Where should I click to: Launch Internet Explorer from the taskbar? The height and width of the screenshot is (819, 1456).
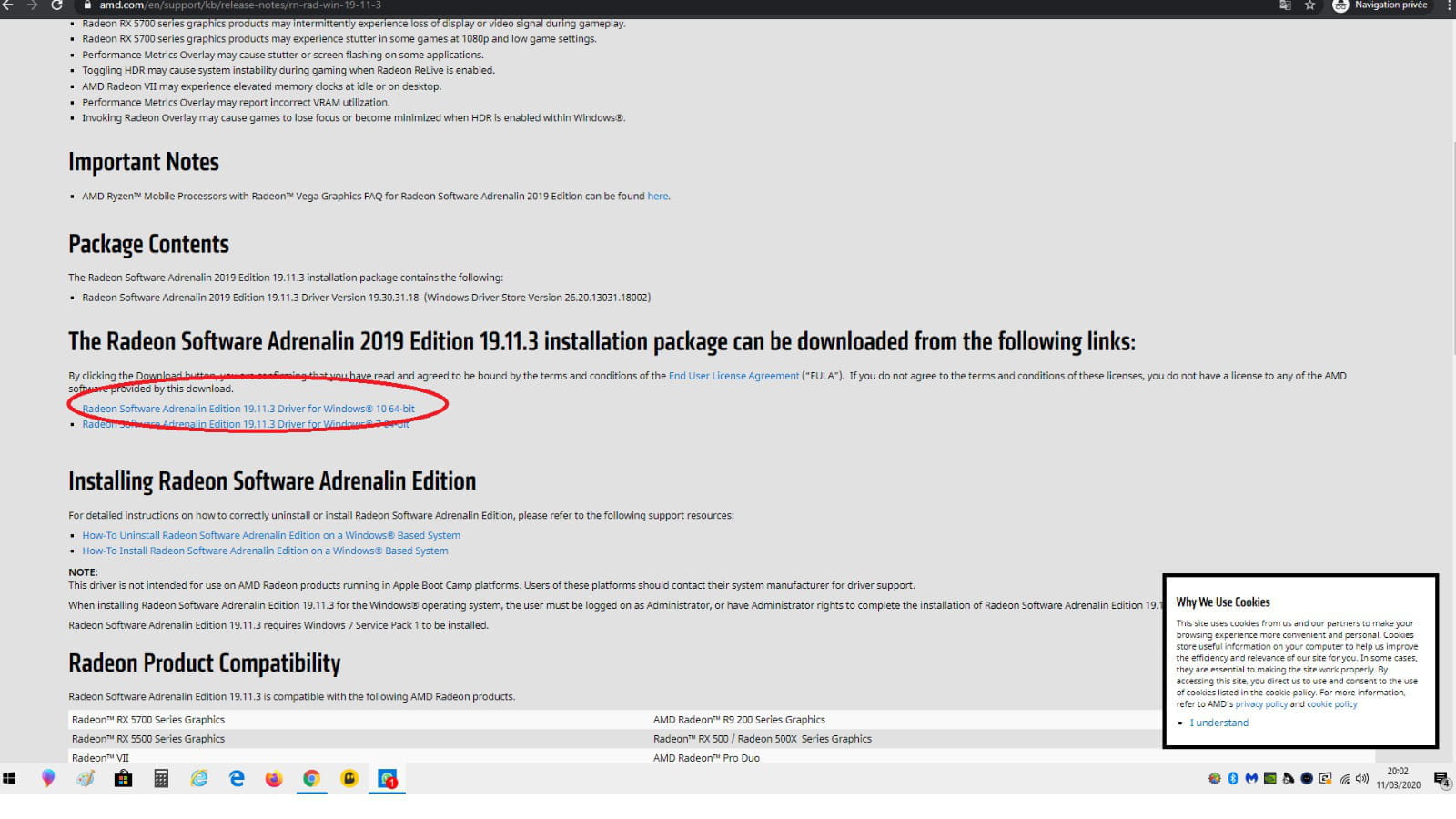tap(199, 778)
